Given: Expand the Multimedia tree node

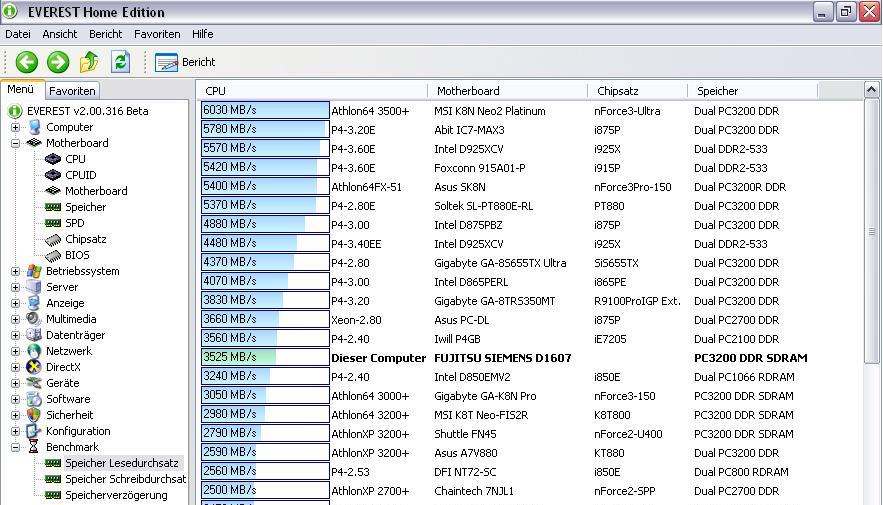Looking at the screenshot, I should pos(16,319).
